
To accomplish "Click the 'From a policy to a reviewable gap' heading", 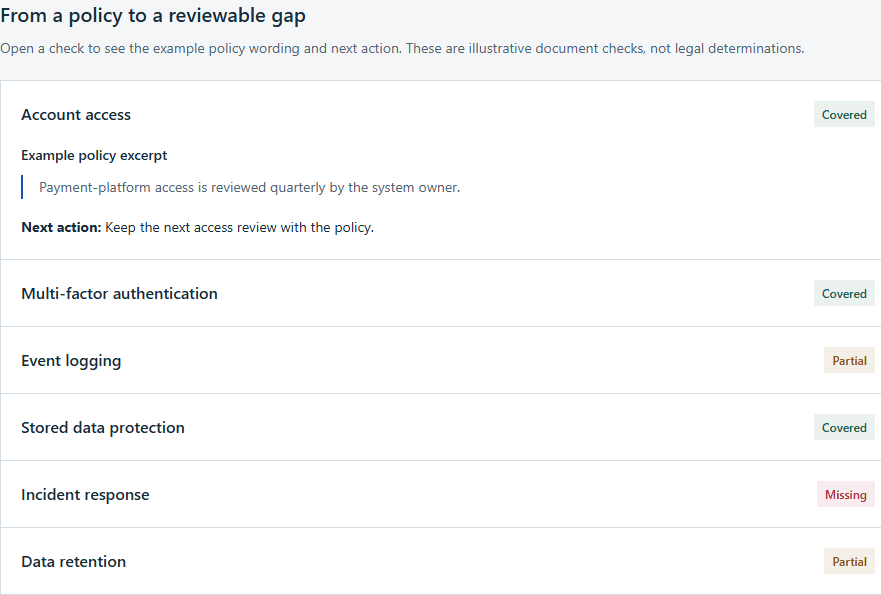I will point(153,16).
